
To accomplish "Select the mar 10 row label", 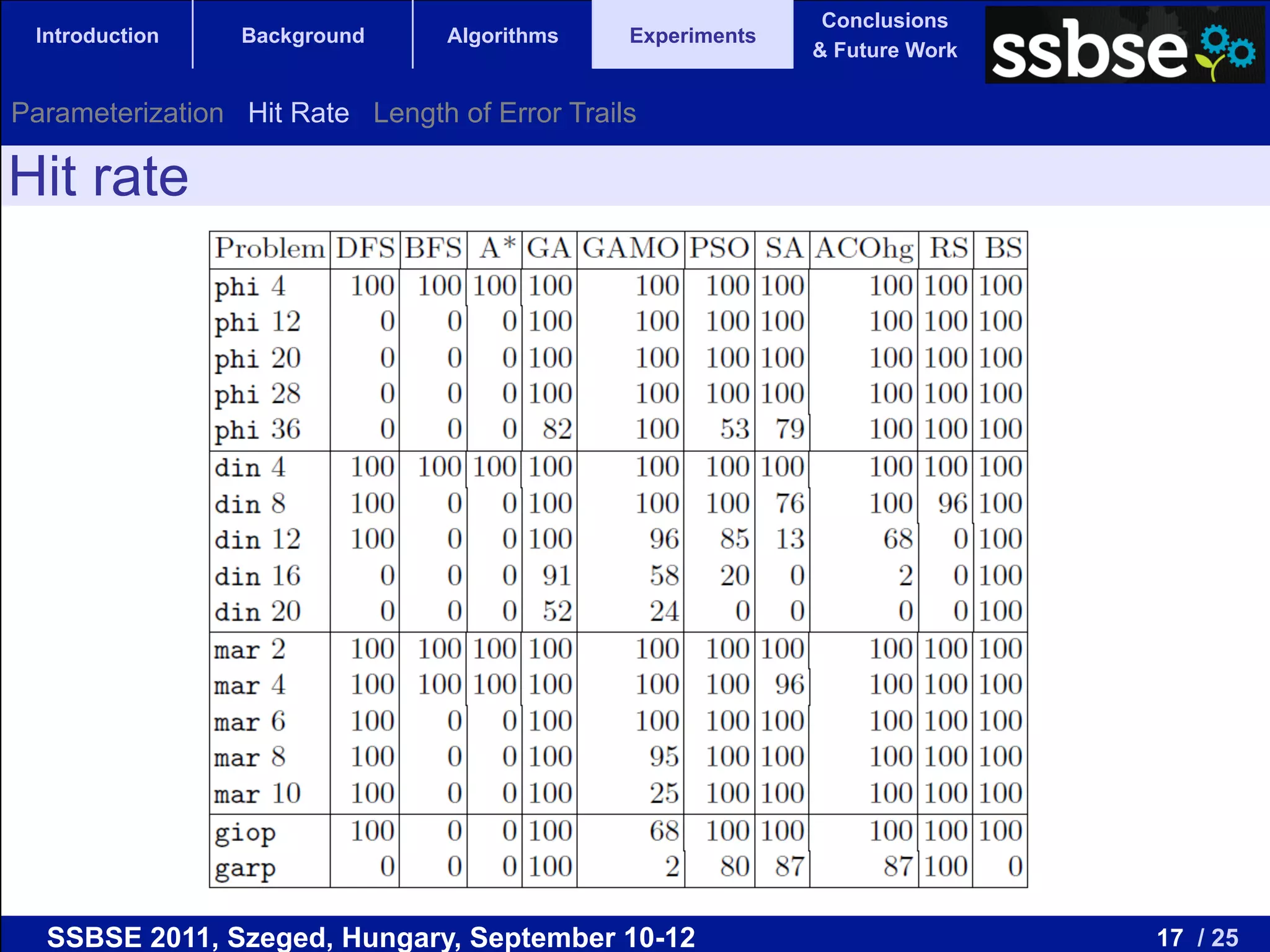I will (257, 795).
